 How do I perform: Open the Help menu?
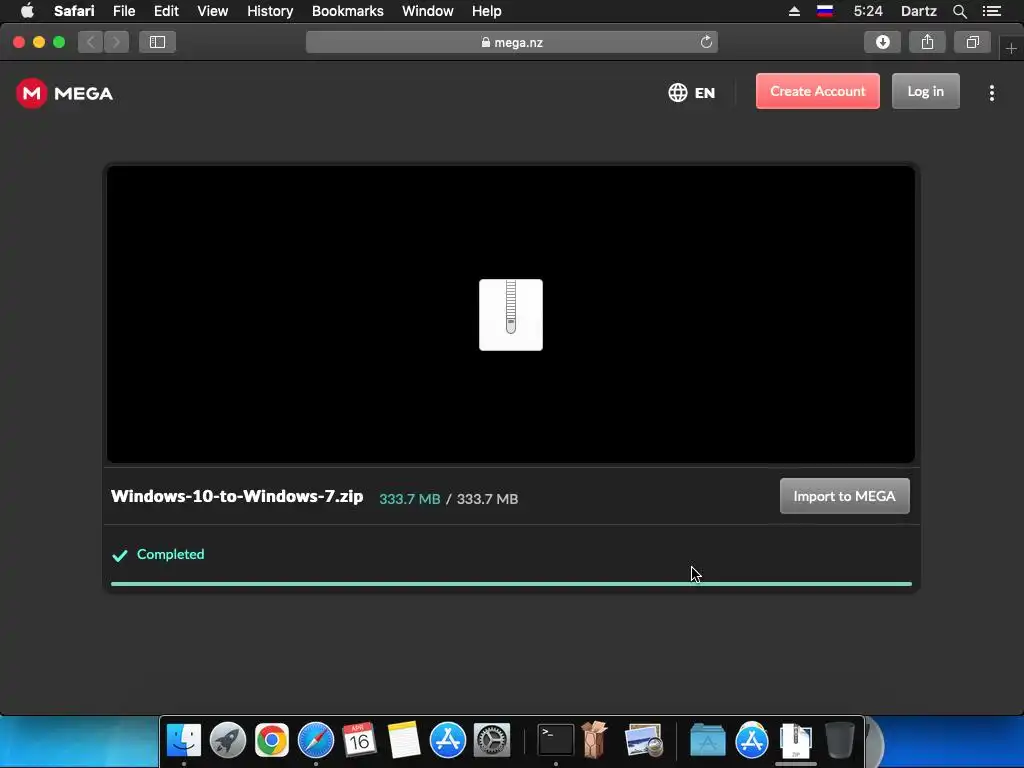click(x=487, y=11)
